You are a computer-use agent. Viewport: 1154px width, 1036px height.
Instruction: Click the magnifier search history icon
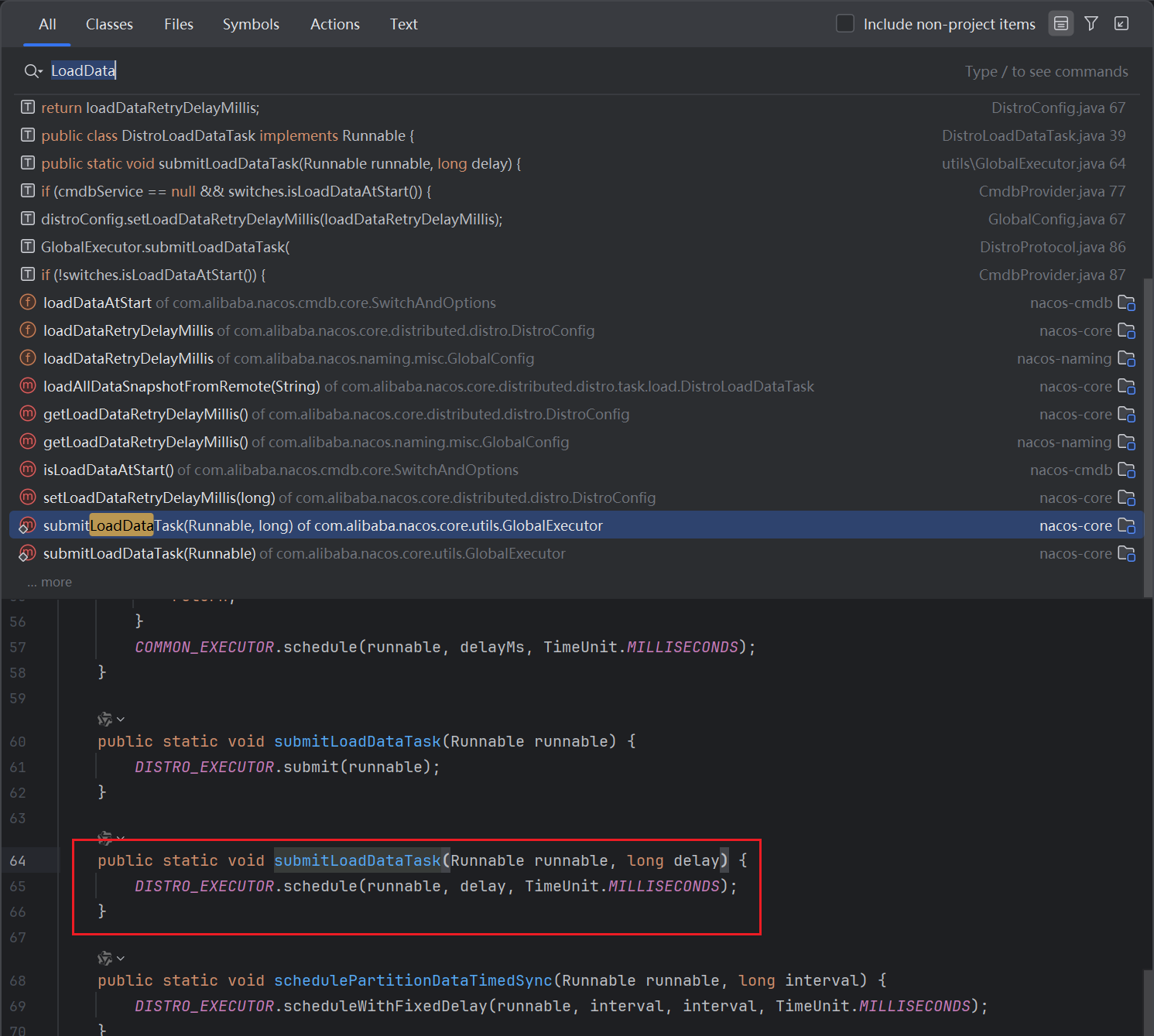tap(33, 71)
